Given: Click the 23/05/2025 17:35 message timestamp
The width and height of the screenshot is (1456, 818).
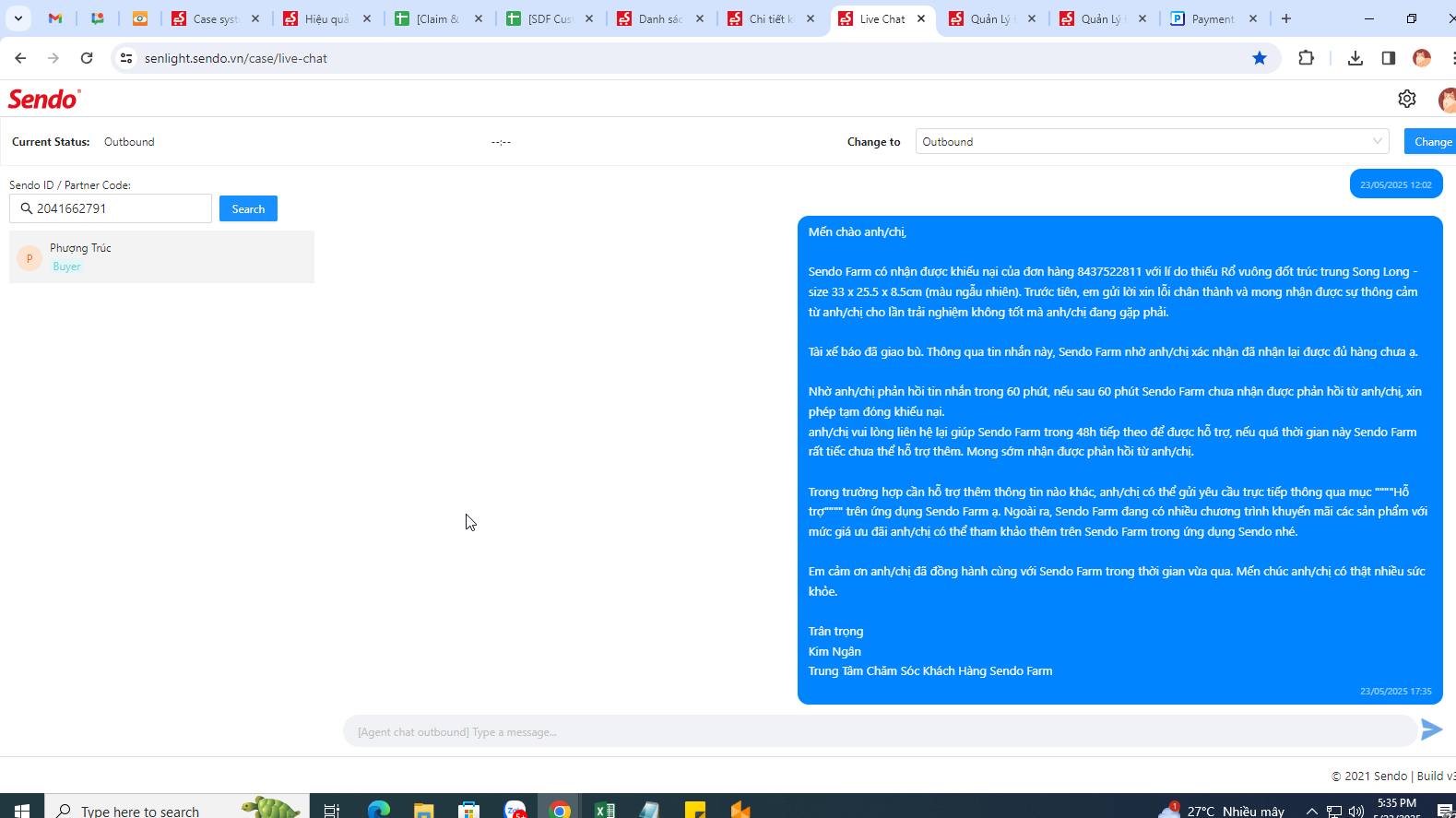Looking at the screenshot, I should point(1396,691).
